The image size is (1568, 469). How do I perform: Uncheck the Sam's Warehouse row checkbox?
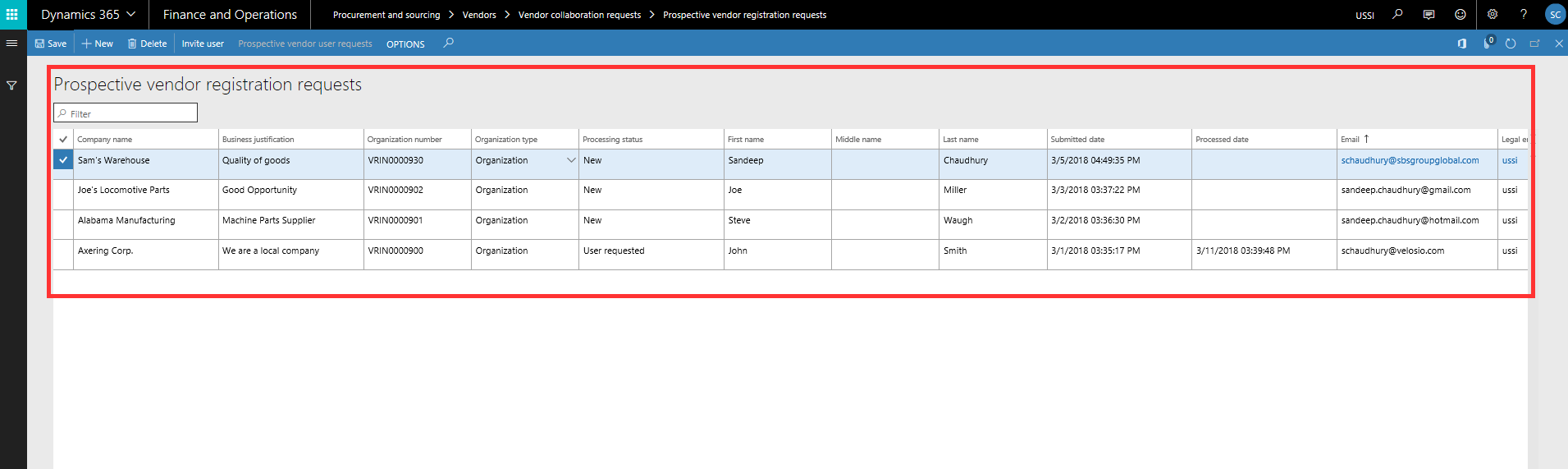(63, 161)
